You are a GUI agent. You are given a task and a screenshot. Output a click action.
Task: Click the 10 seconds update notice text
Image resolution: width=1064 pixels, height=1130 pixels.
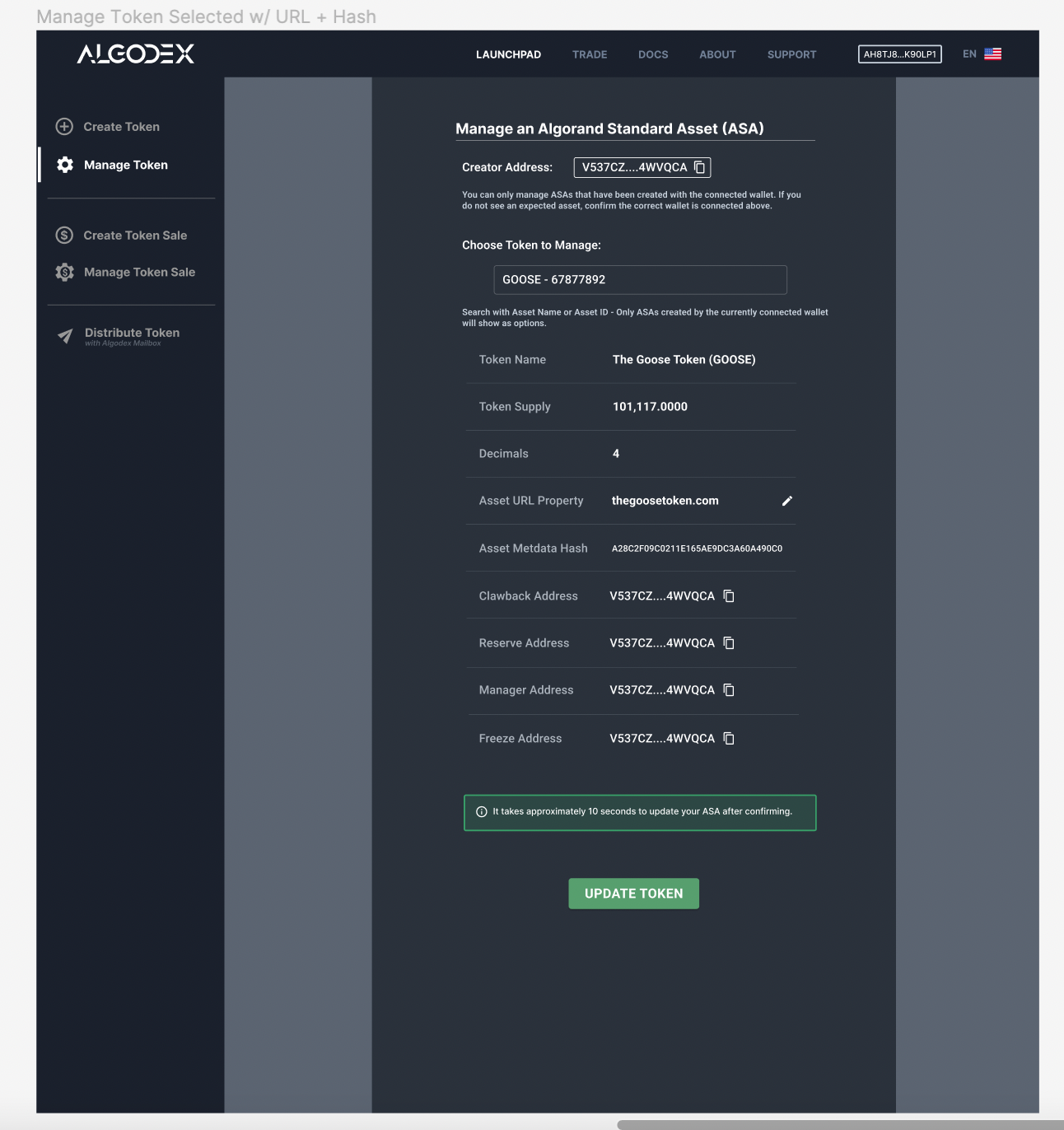[x=642, y=812]
